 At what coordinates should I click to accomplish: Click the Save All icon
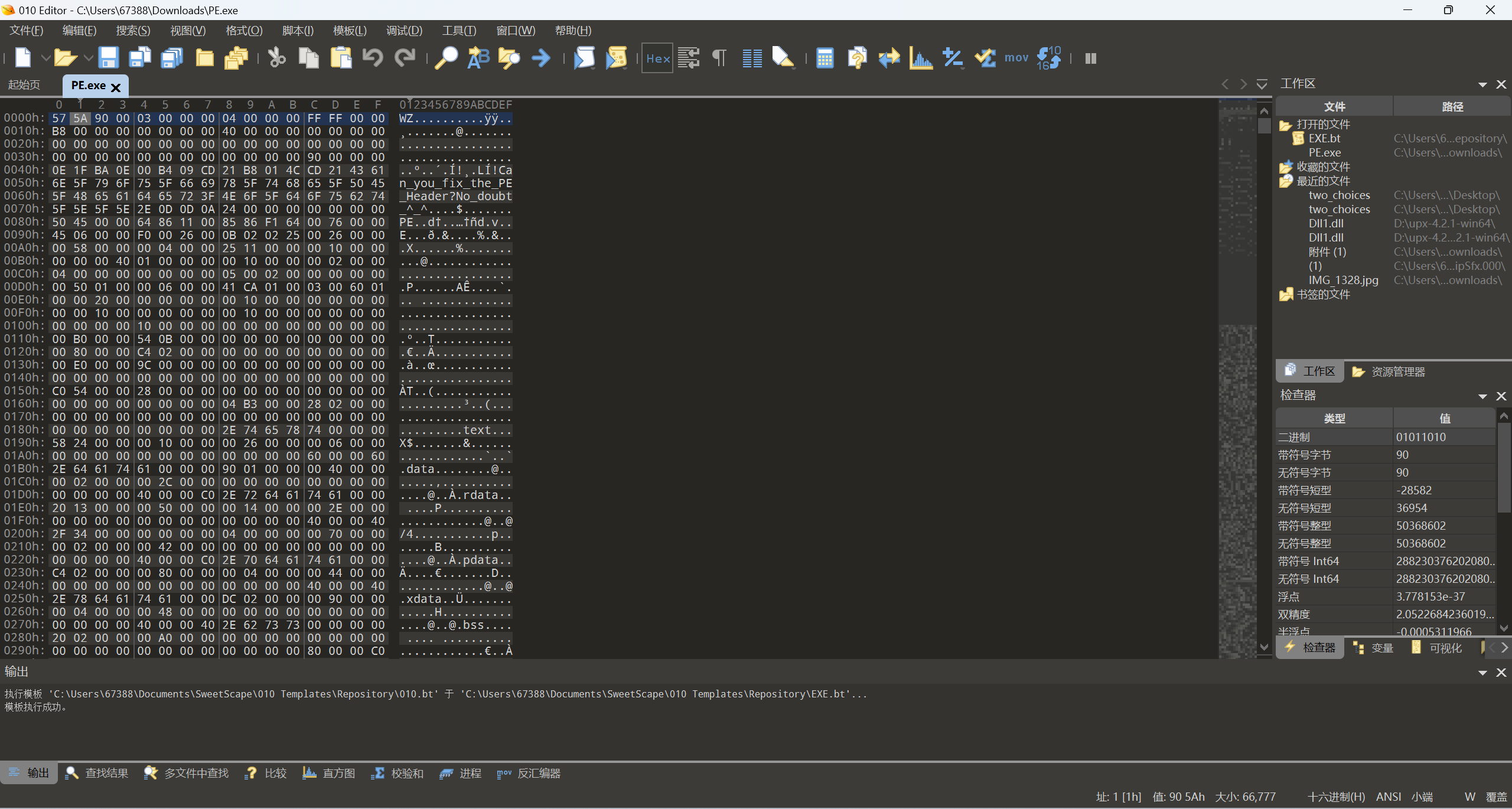[172, 58]
